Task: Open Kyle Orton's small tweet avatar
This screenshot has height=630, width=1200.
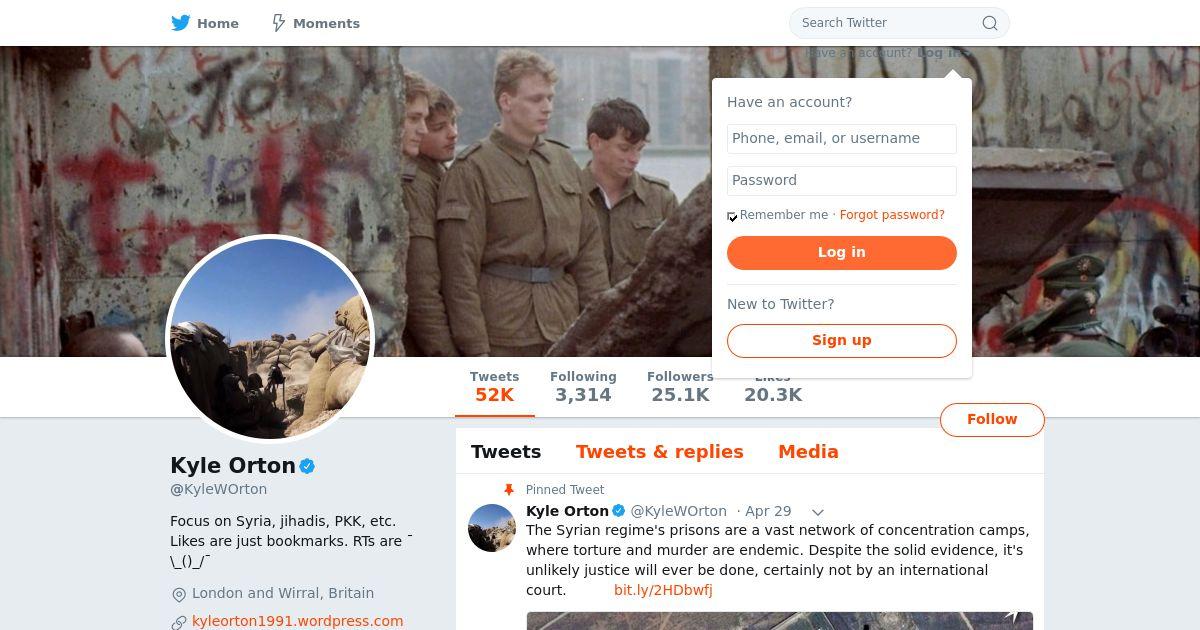Action: coord(492,528)
